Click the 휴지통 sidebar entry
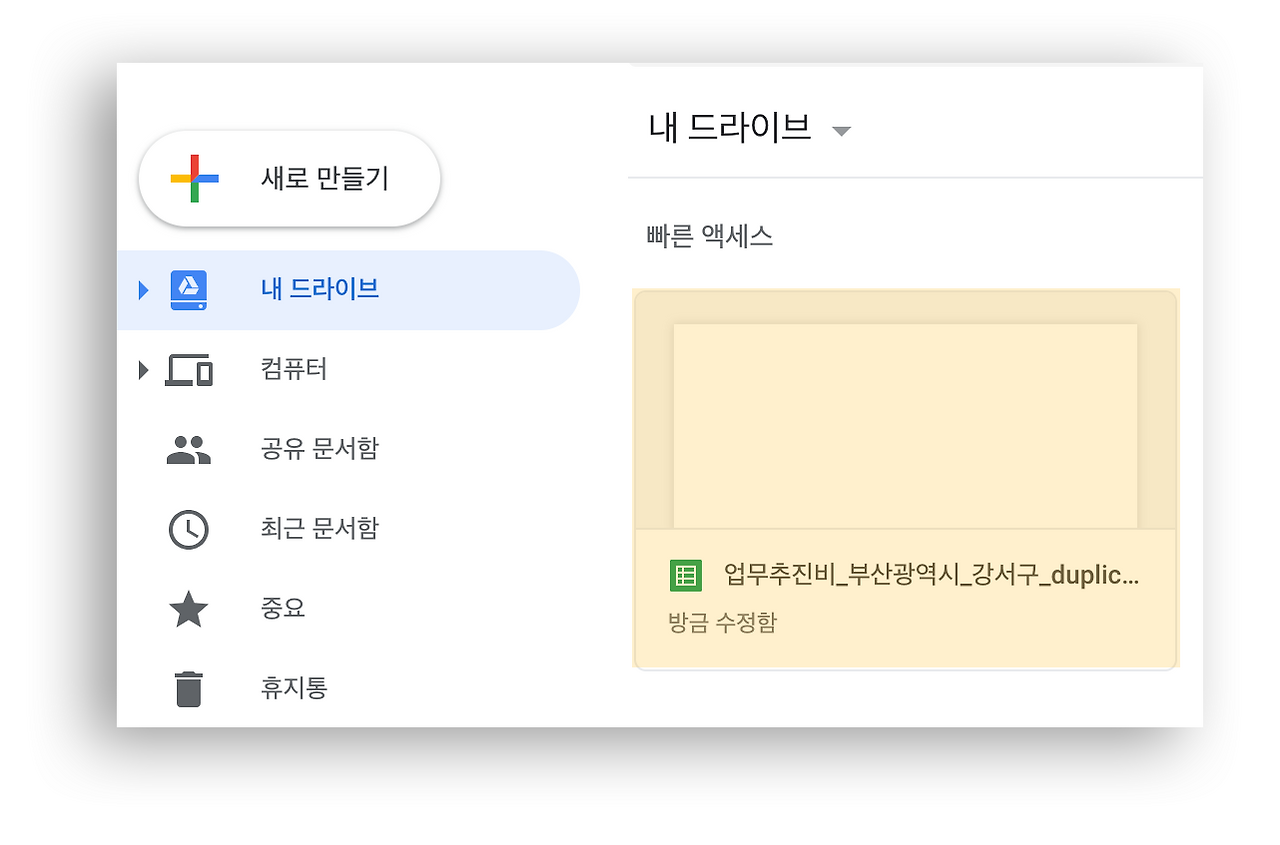1280x845 pixels. [x=294, y=688]
